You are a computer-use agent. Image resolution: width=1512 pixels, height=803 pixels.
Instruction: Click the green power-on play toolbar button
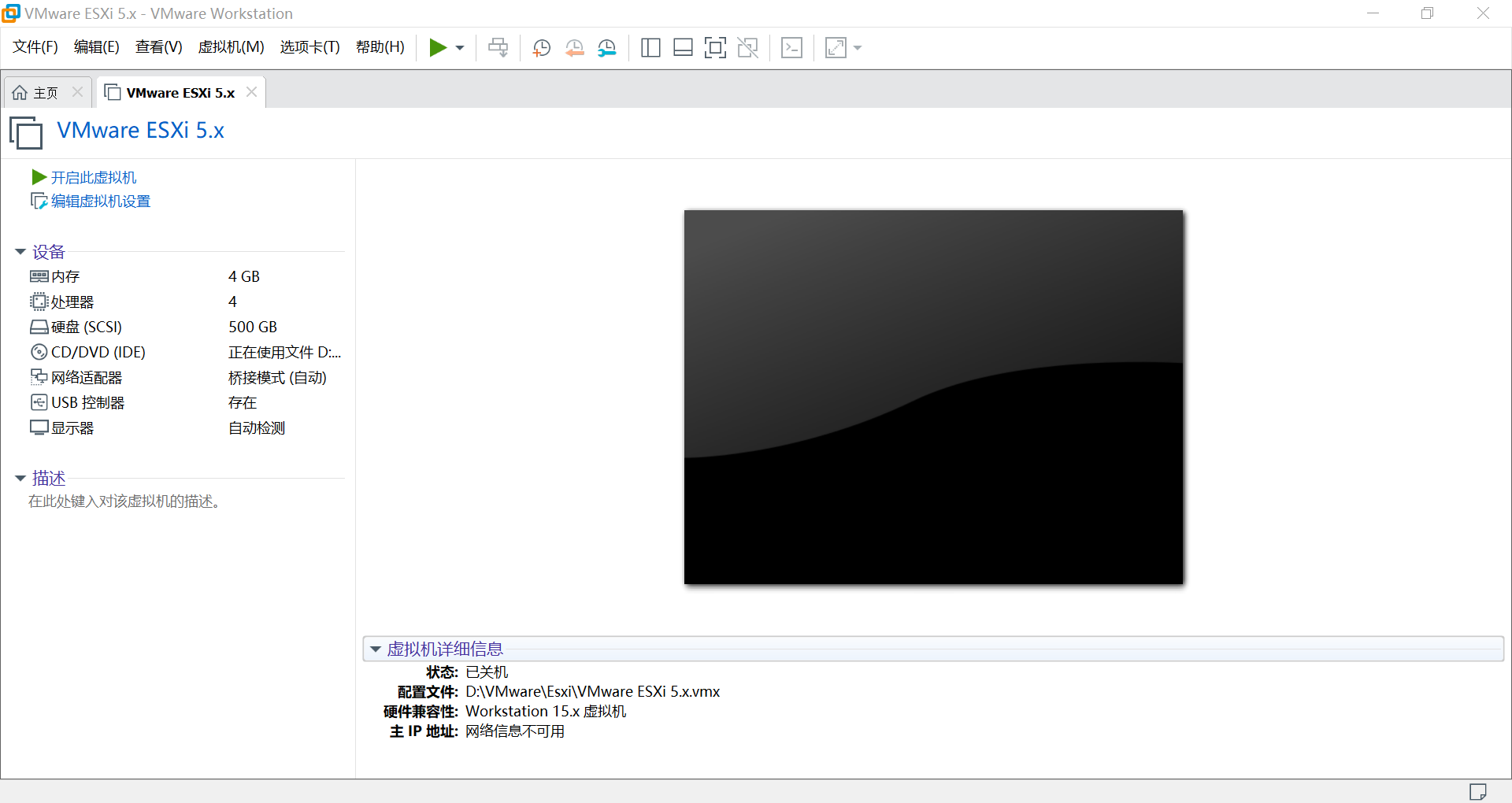click(x=438, y=48)
